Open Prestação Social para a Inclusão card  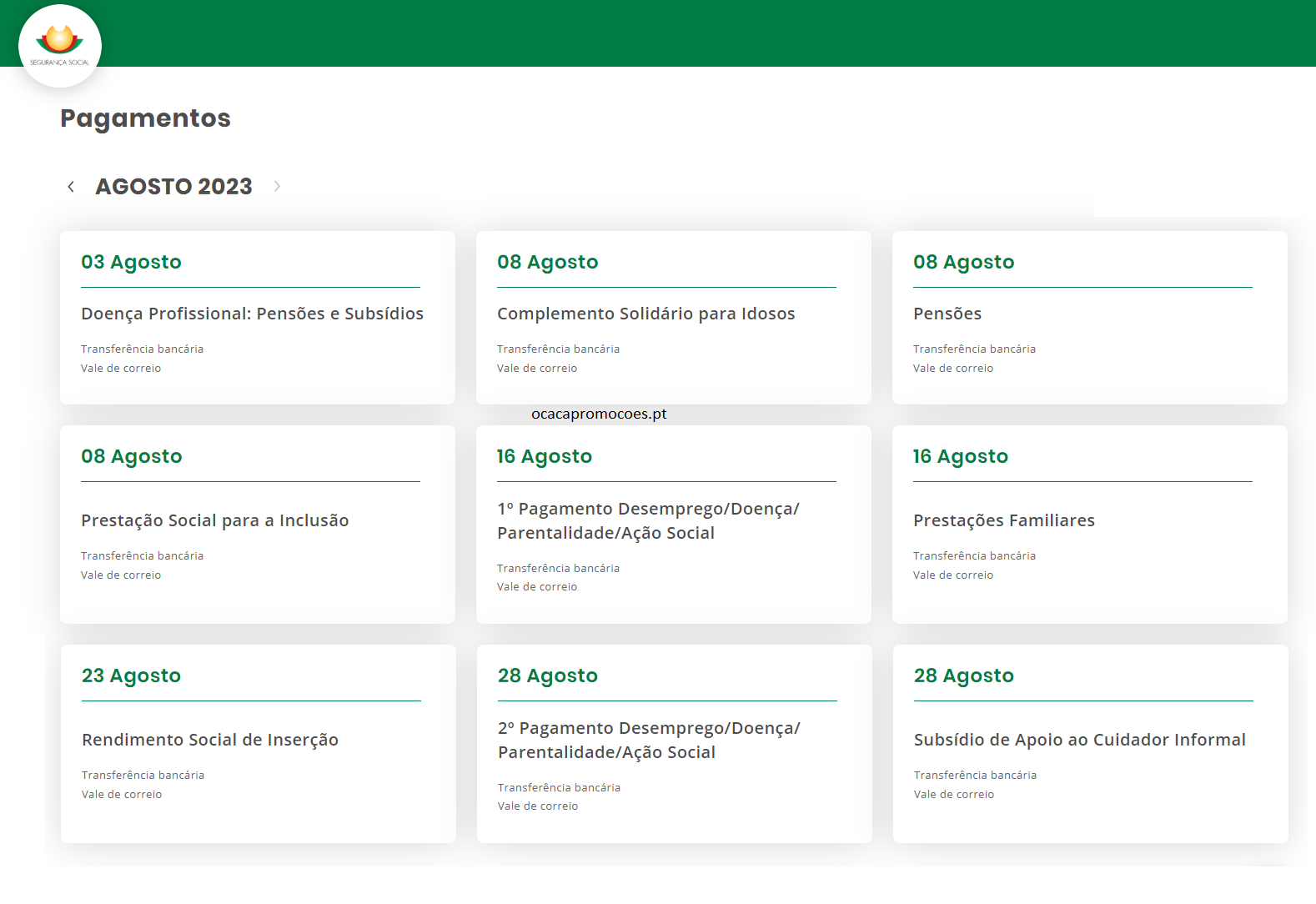[x=258, y=525]
